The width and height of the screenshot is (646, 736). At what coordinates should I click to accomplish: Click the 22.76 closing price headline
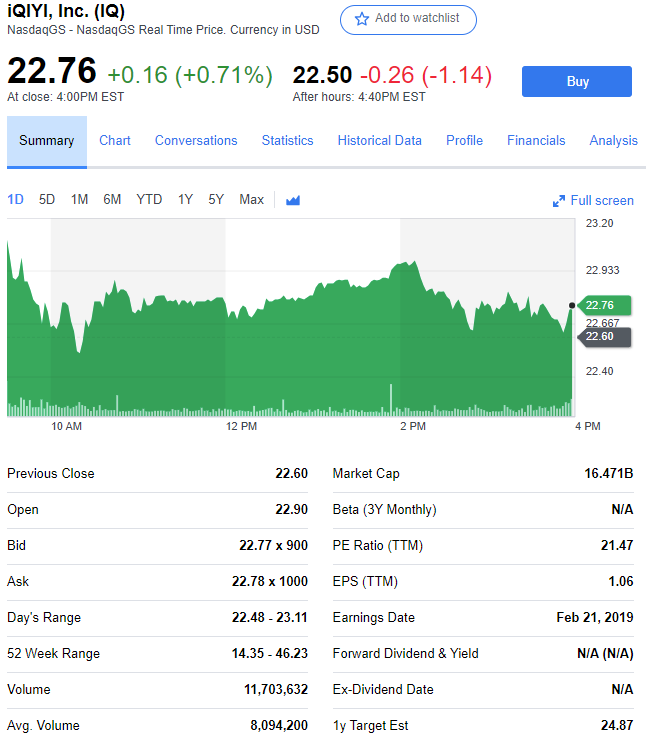pos(52,71)
